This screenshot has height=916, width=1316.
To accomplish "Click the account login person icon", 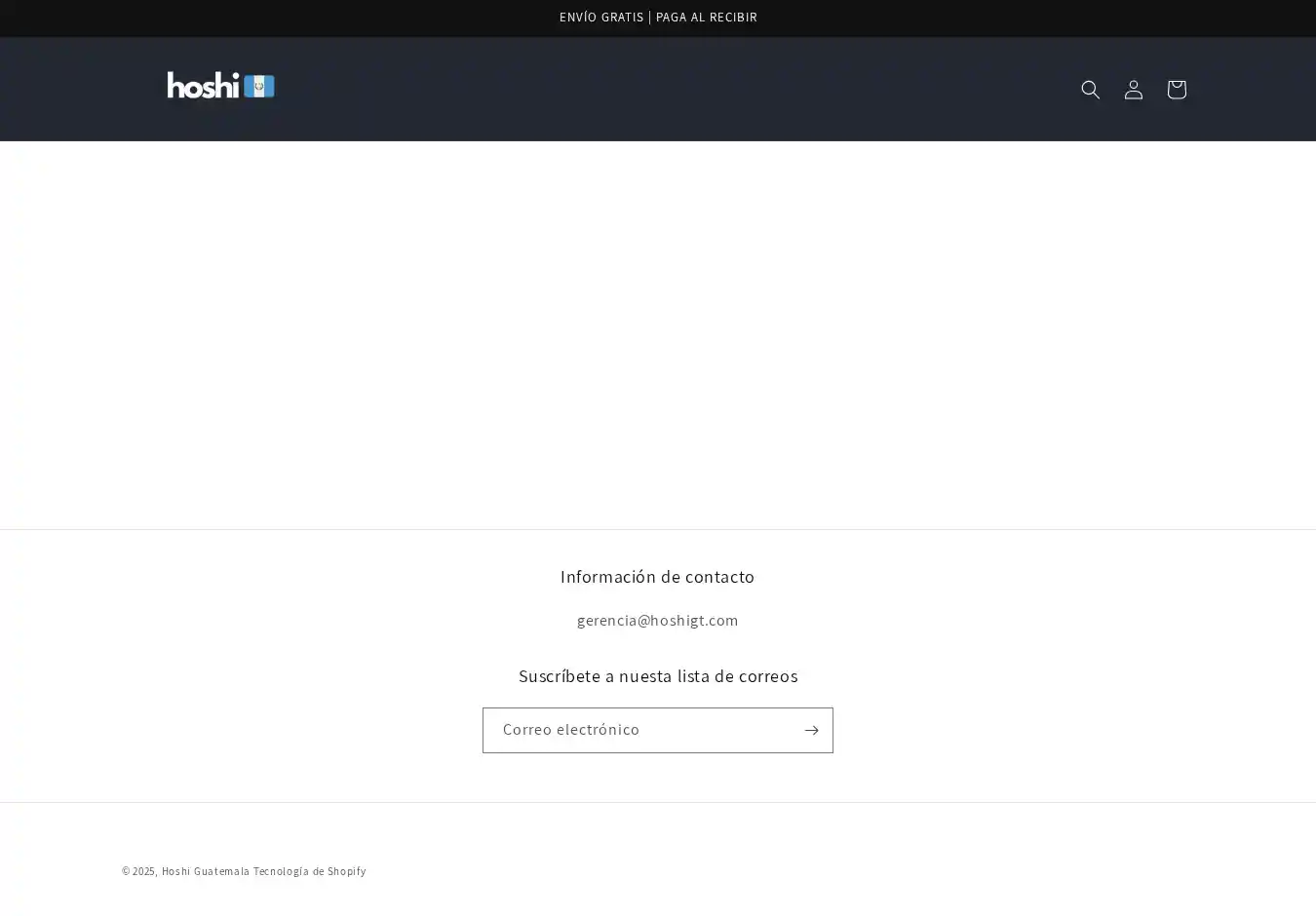I will tap(1133, 90).
